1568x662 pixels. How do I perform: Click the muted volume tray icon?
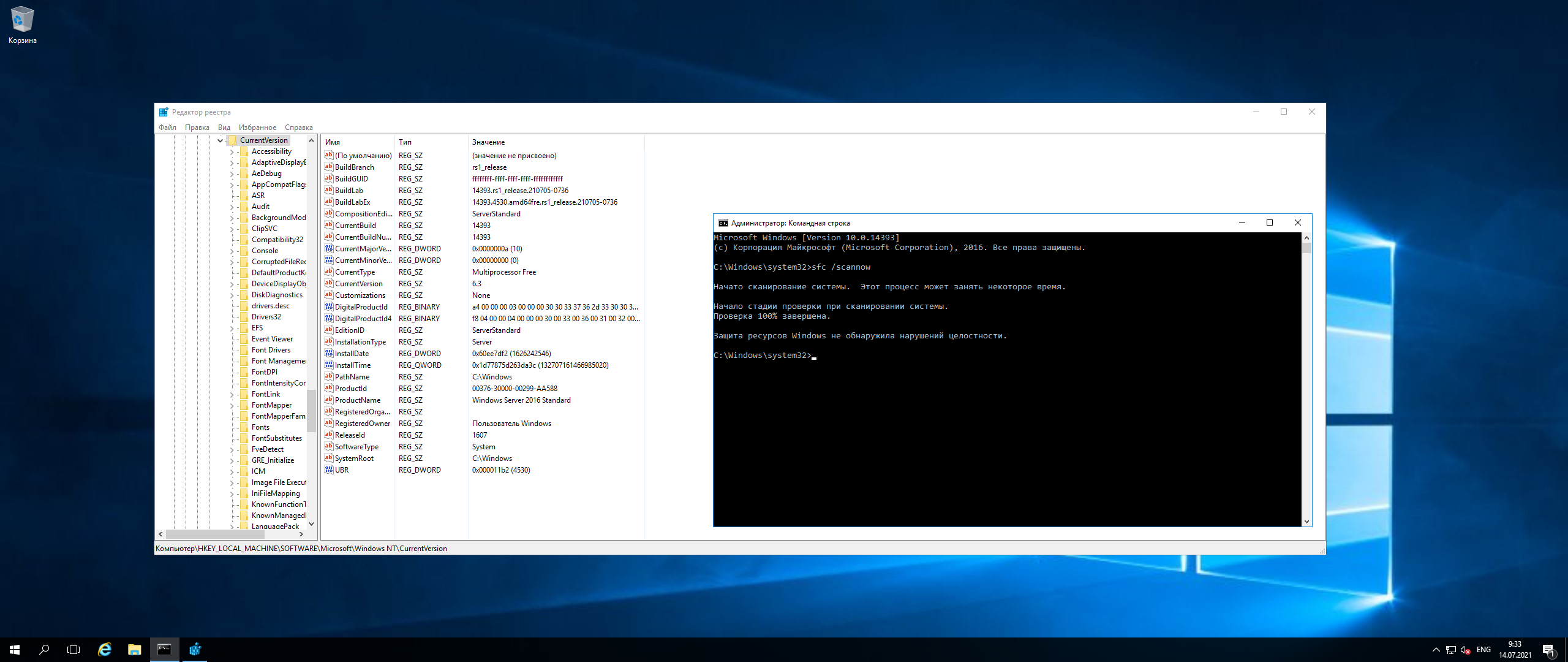1466,650
